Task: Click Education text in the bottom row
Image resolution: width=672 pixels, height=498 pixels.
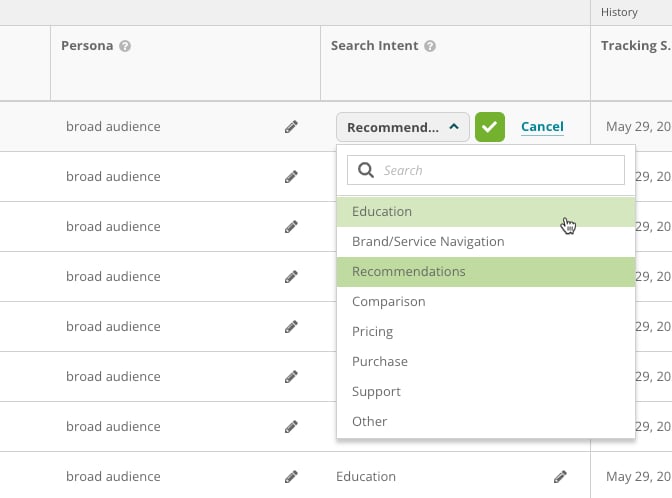Action: click(x=366, y=477)
